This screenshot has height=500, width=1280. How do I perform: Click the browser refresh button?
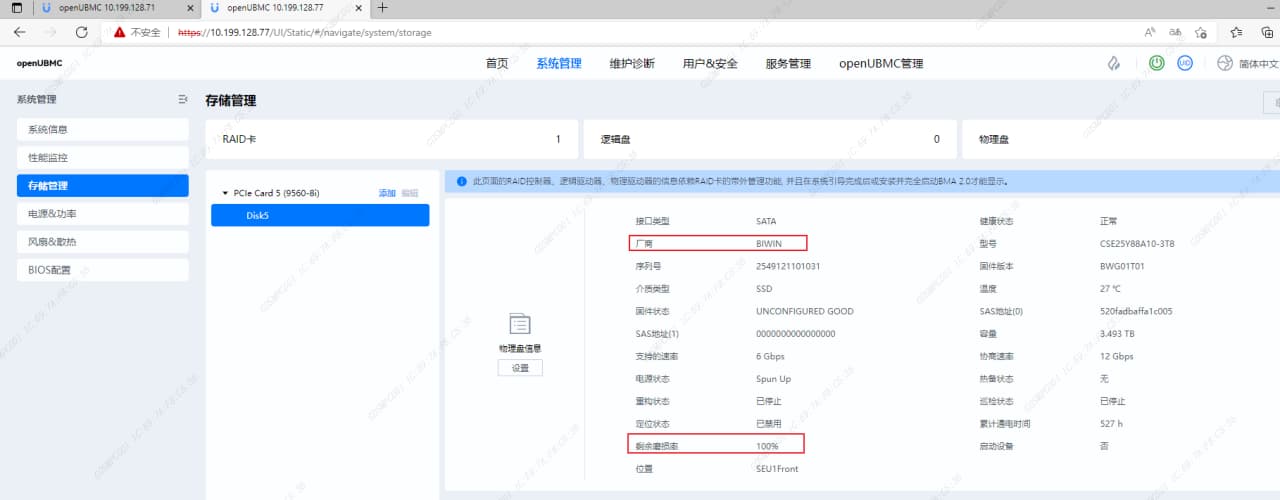[82, 32]
